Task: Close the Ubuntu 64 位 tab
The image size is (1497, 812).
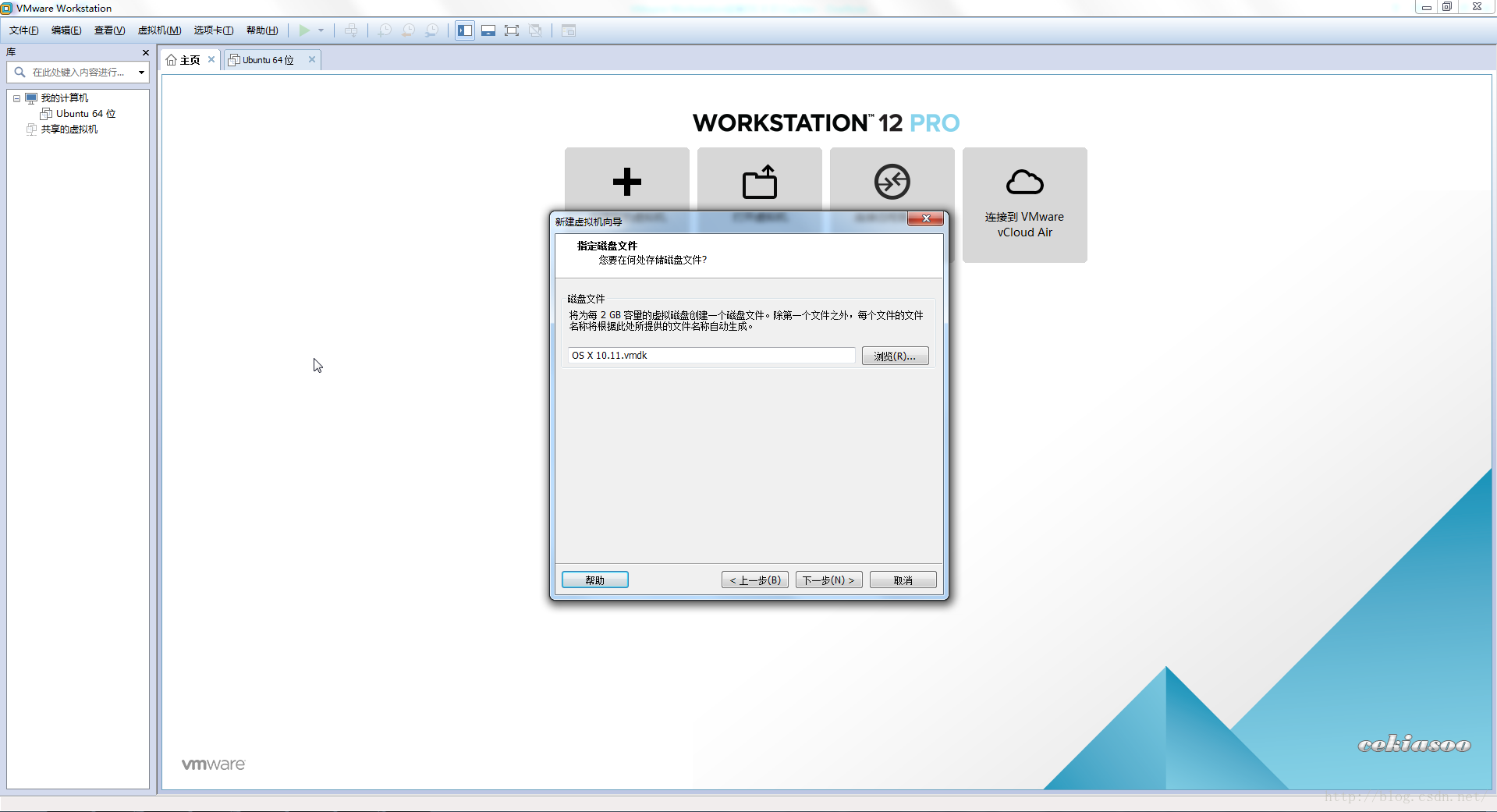Action: pyautogui.click(x=312, y=59)
